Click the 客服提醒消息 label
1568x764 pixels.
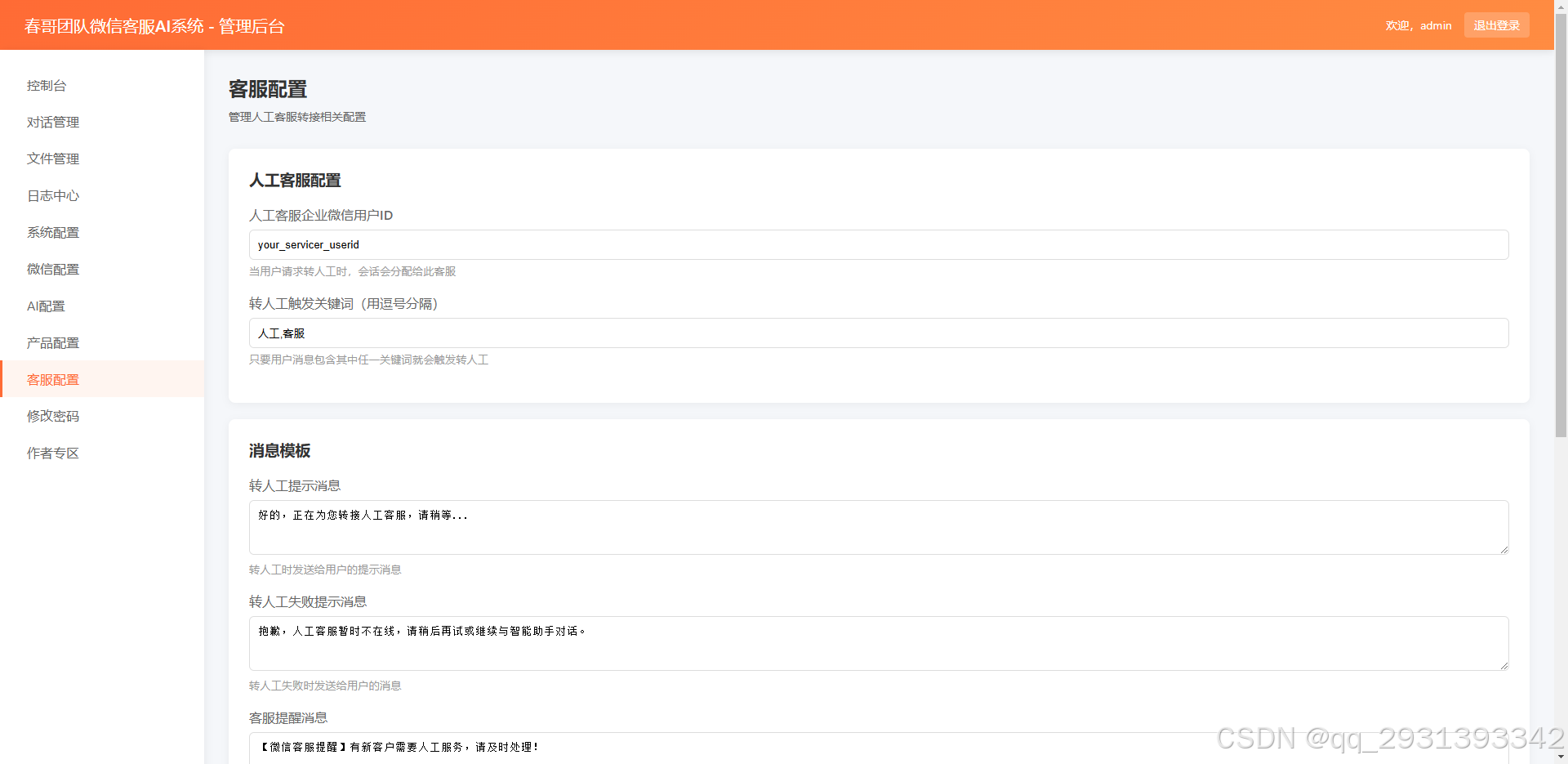pyautogui.click(x=288, y=717)
